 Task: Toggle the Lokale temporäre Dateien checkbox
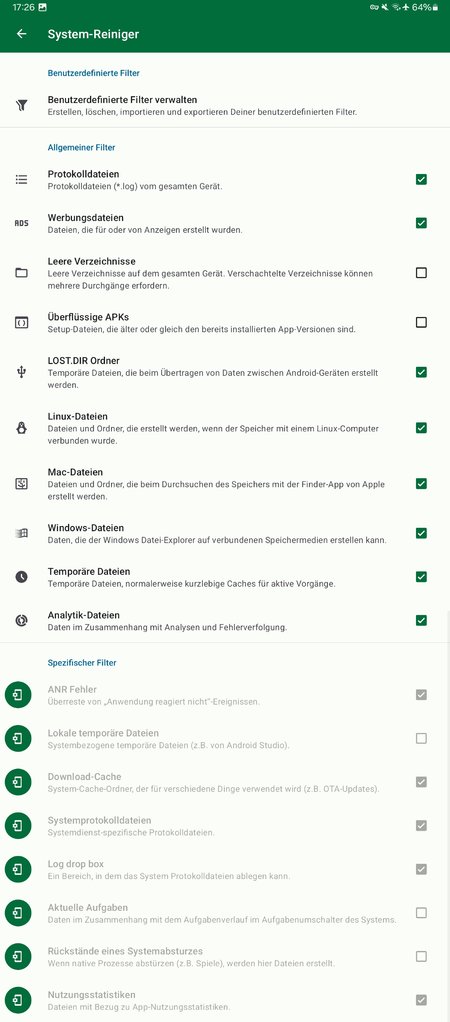[x=421, y=738]
